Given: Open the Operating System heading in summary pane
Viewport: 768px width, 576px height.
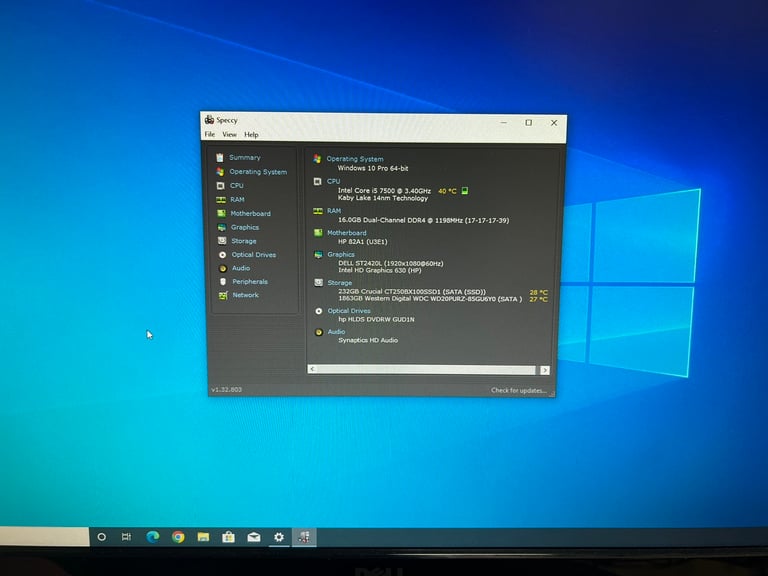Looking at the screenshot, I should [355, 159].
